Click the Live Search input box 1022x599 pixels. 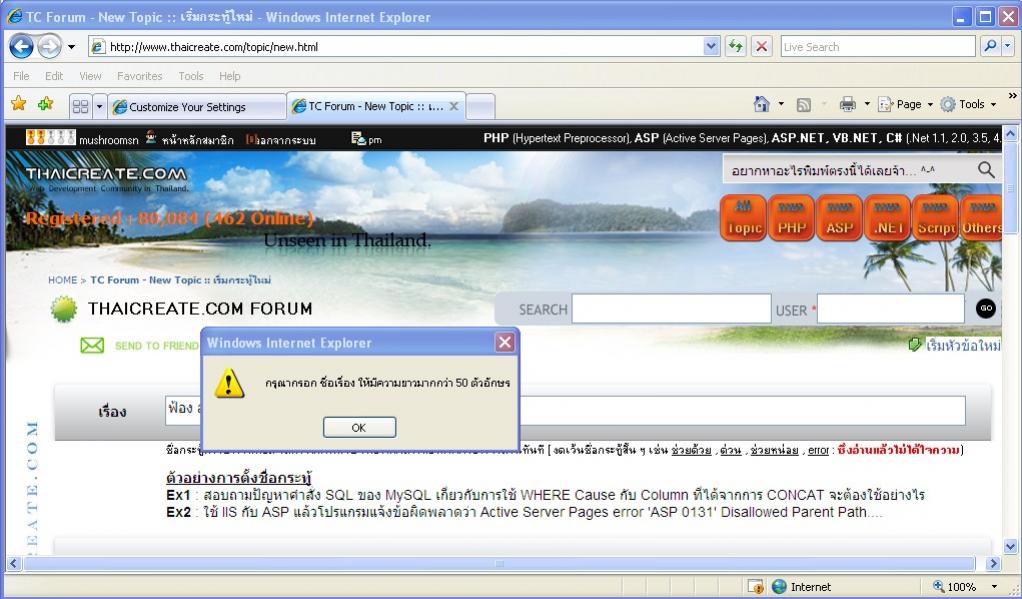(x=877, y=46)
